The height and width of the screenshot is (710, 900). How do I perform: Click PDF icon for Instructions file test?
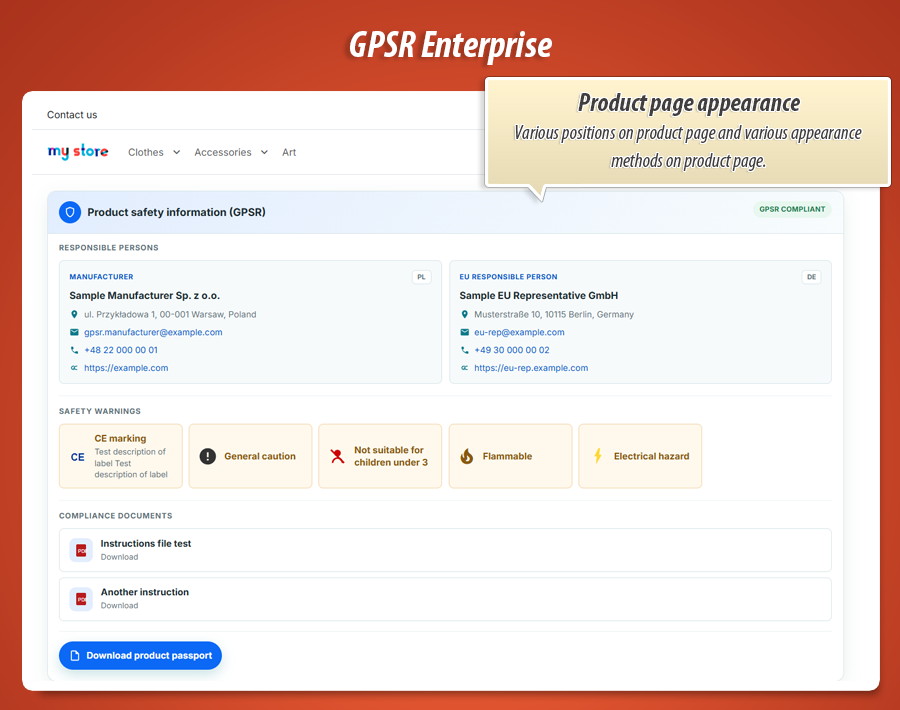(x=81, y=550)
